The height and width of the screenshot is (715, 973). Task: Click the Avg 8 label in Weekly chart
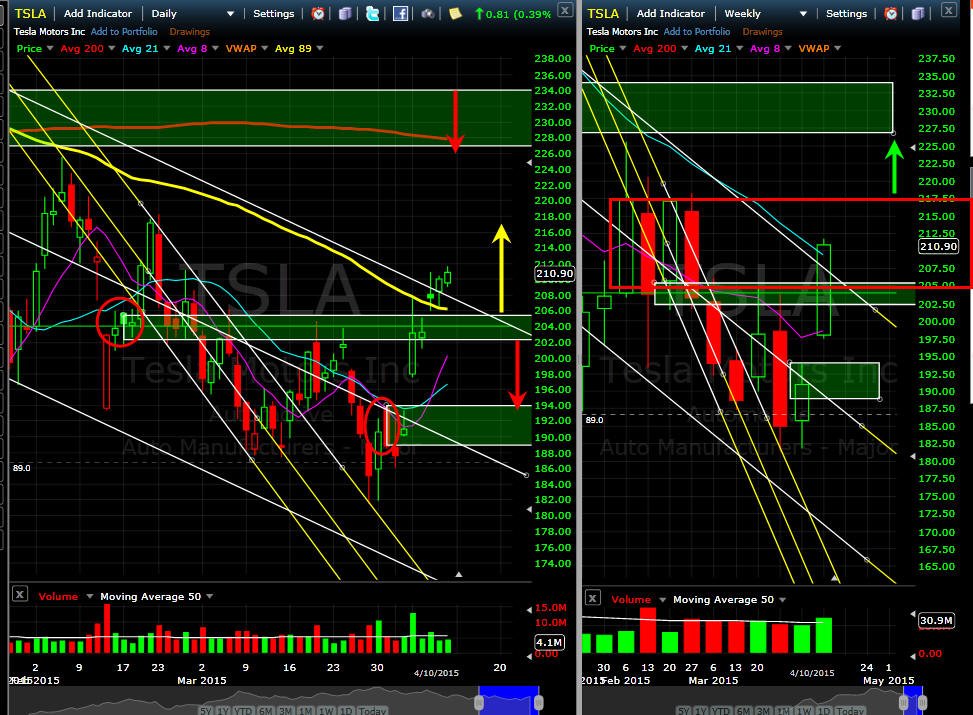pyautogui.click(x=764, y=48)
